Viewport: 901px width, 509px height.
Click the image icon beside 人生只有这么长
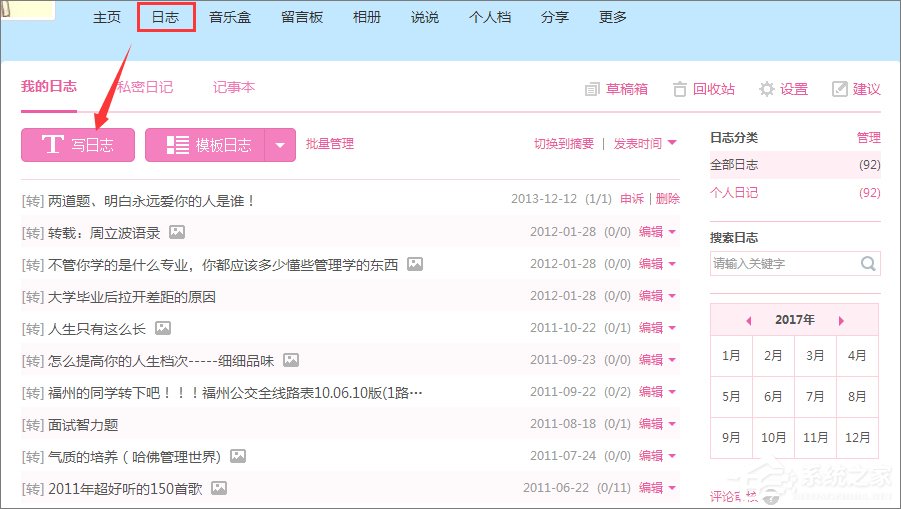(163, 328)
